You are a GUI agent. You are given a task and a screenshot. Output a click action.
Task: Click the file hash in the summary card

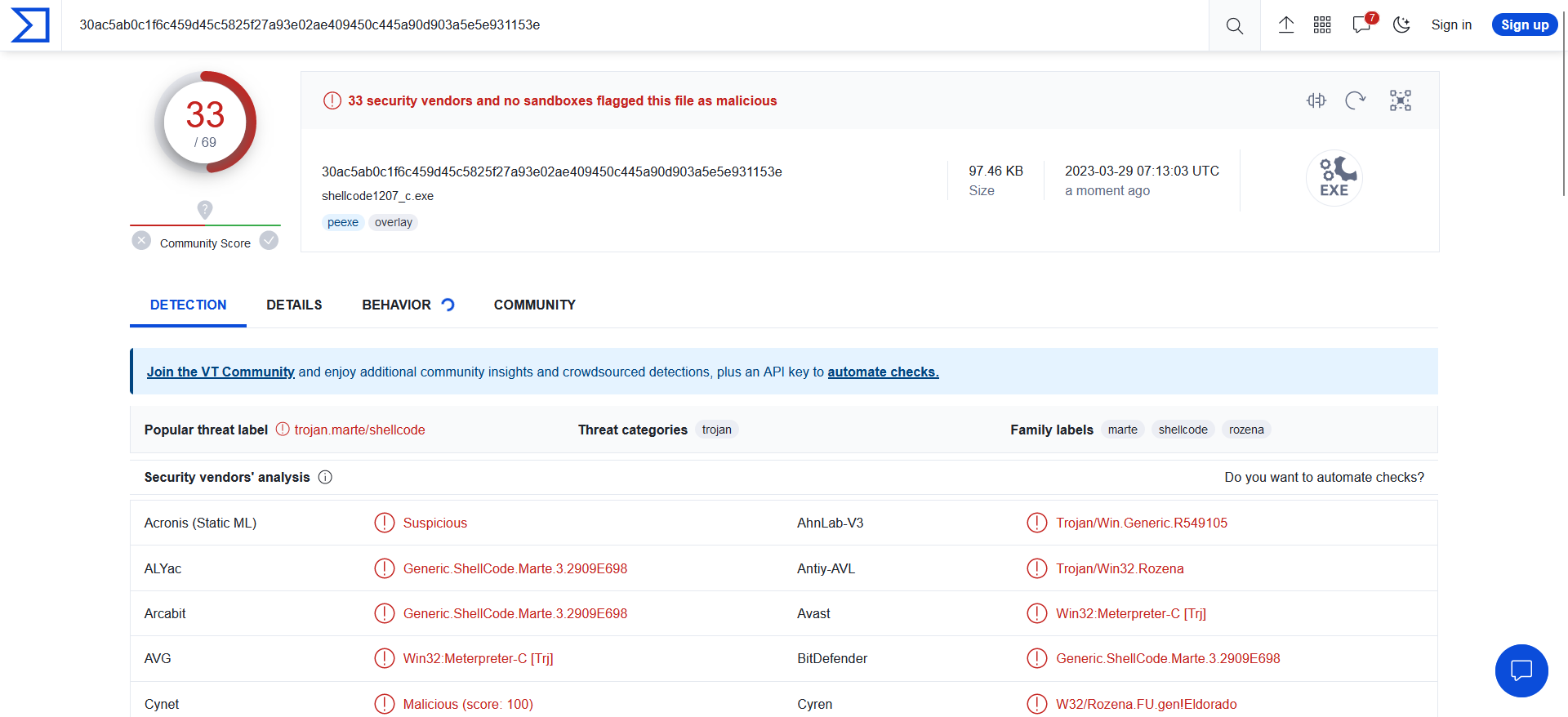pos(552,171)
